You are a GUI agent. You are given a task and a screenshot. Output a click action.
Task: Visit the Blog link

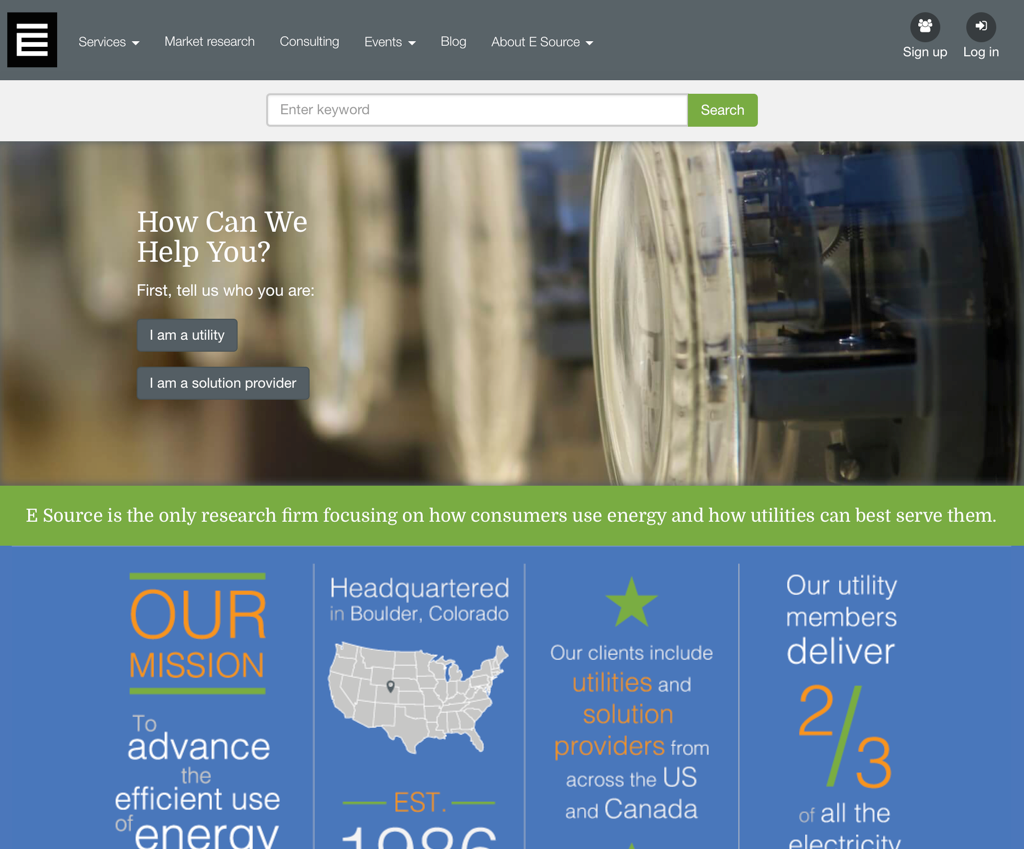[x=453, y=42]
